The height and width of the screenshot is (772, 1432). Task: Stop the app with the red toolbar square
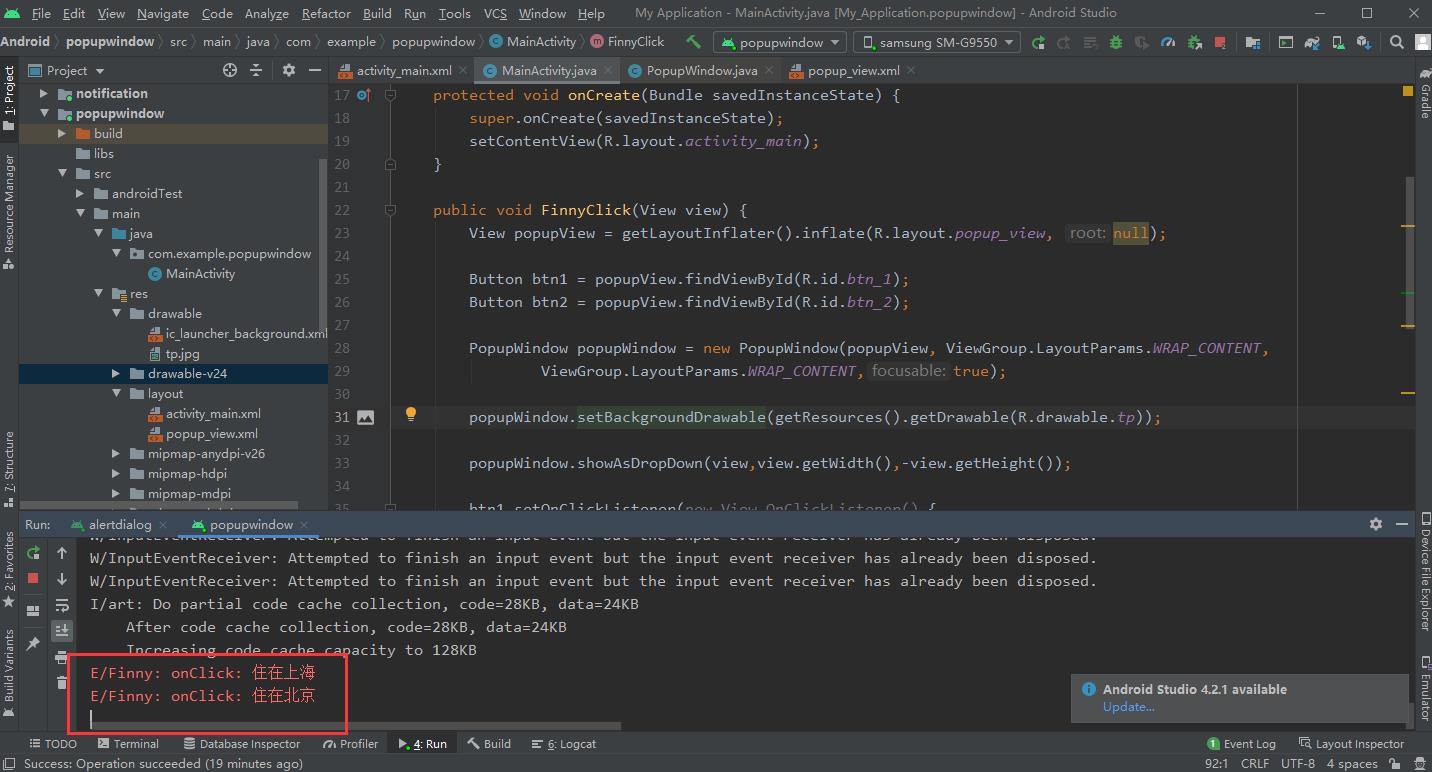click(x=1220, y=42)
